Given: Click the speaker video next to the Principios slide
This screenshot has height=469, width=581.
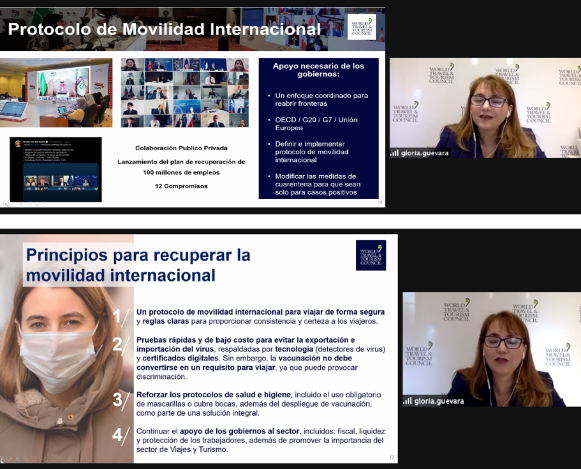Looking at the screenshot, I should 492,349.
